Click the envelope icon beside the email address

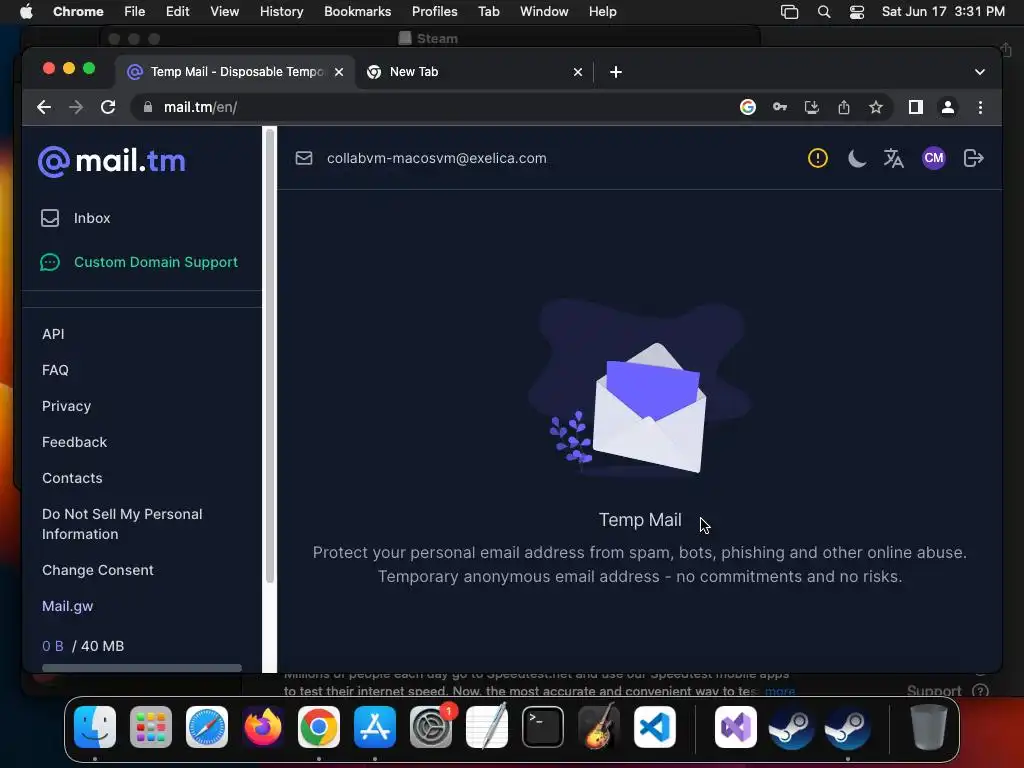(304, 158)
